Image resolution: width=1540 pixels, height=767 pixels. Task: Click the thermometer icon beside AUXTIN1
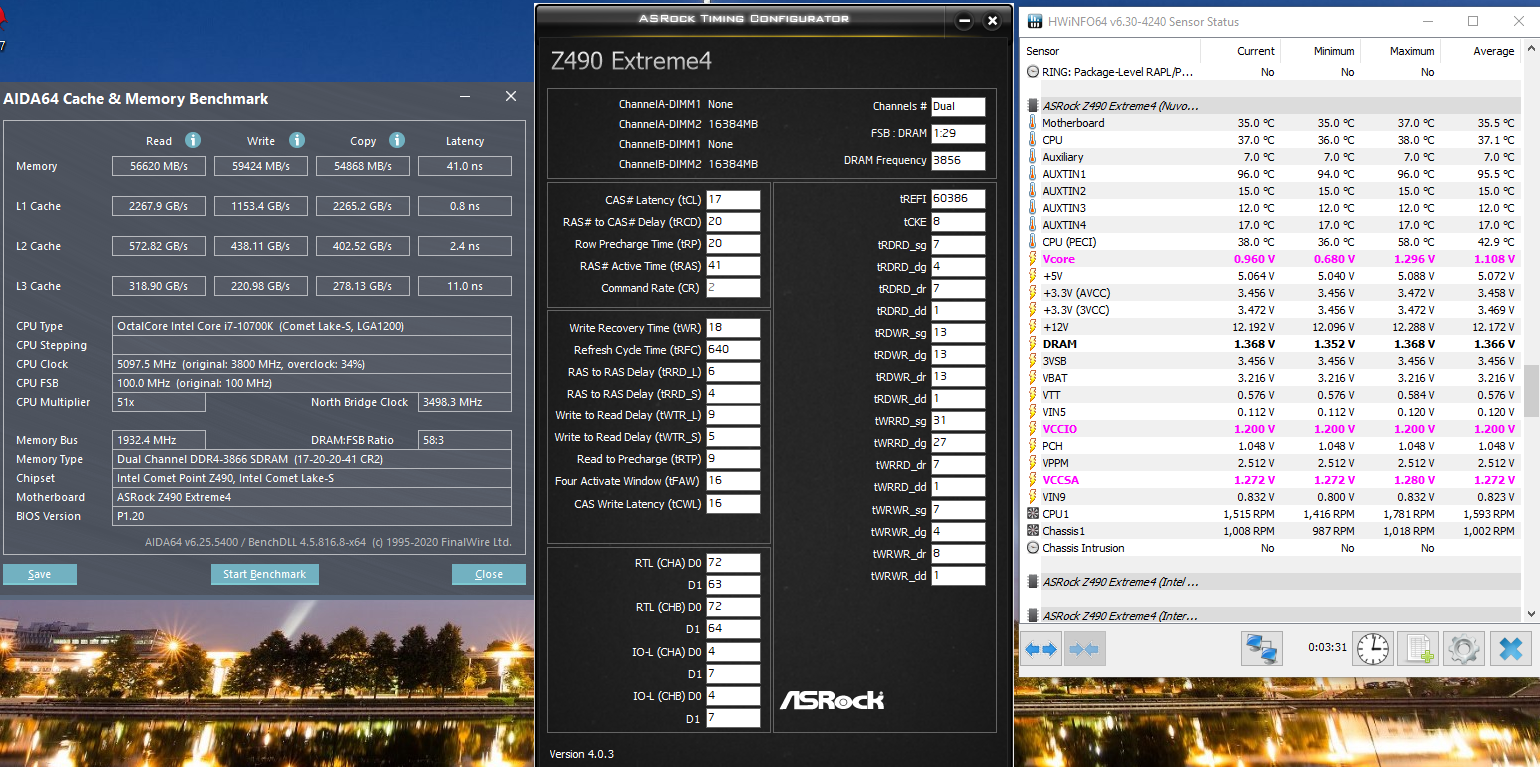pos(1033,174)
